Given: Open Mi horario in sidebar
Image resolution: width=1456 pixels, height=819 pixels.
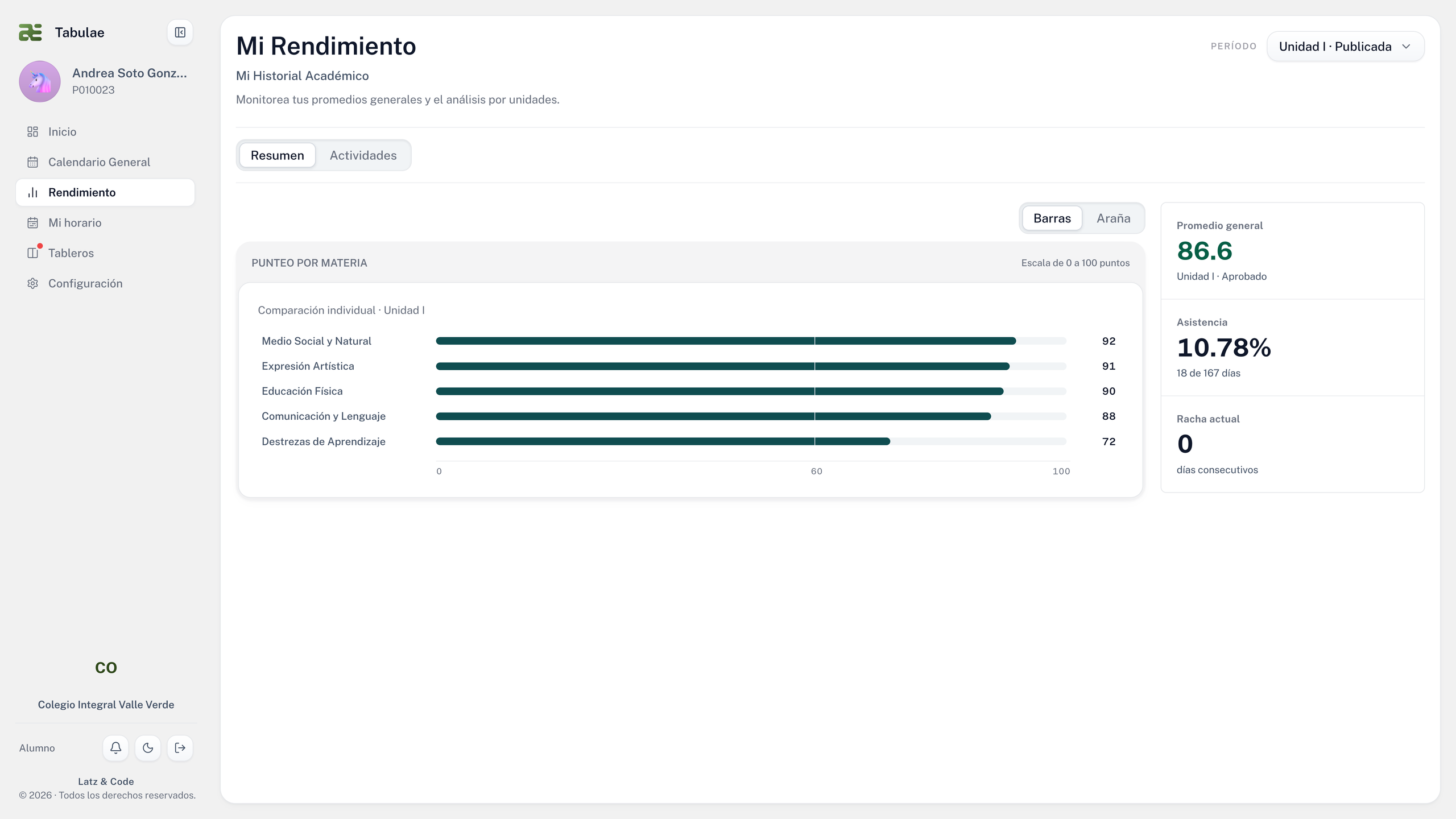Looking at the screenshot, I should pyautogui.click(x=105, y=223).
